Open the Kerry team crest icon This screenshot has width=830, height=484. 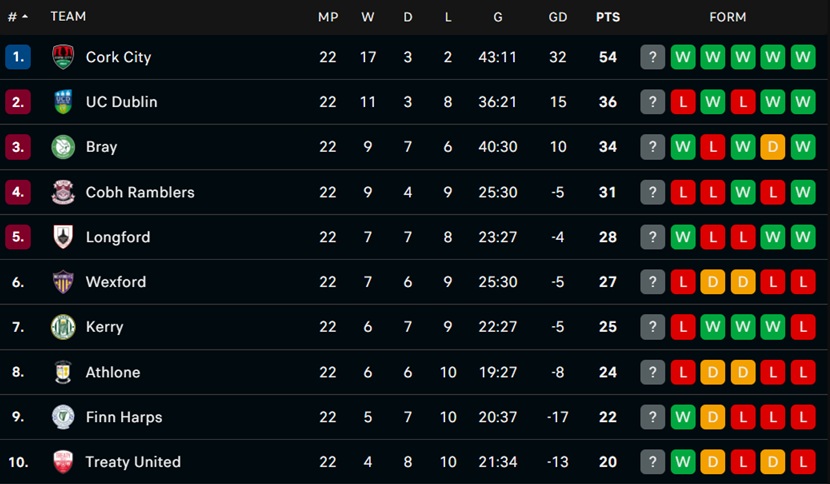pyautogui.click(x=63, y=327)
